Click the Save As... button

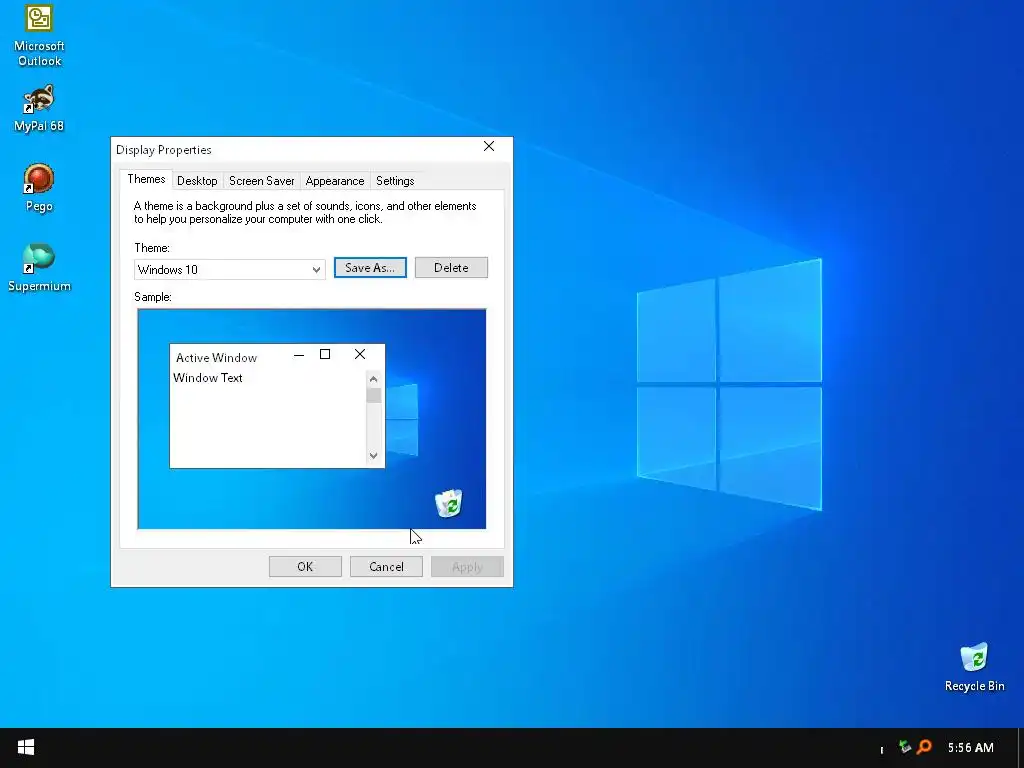pos(370,268)
